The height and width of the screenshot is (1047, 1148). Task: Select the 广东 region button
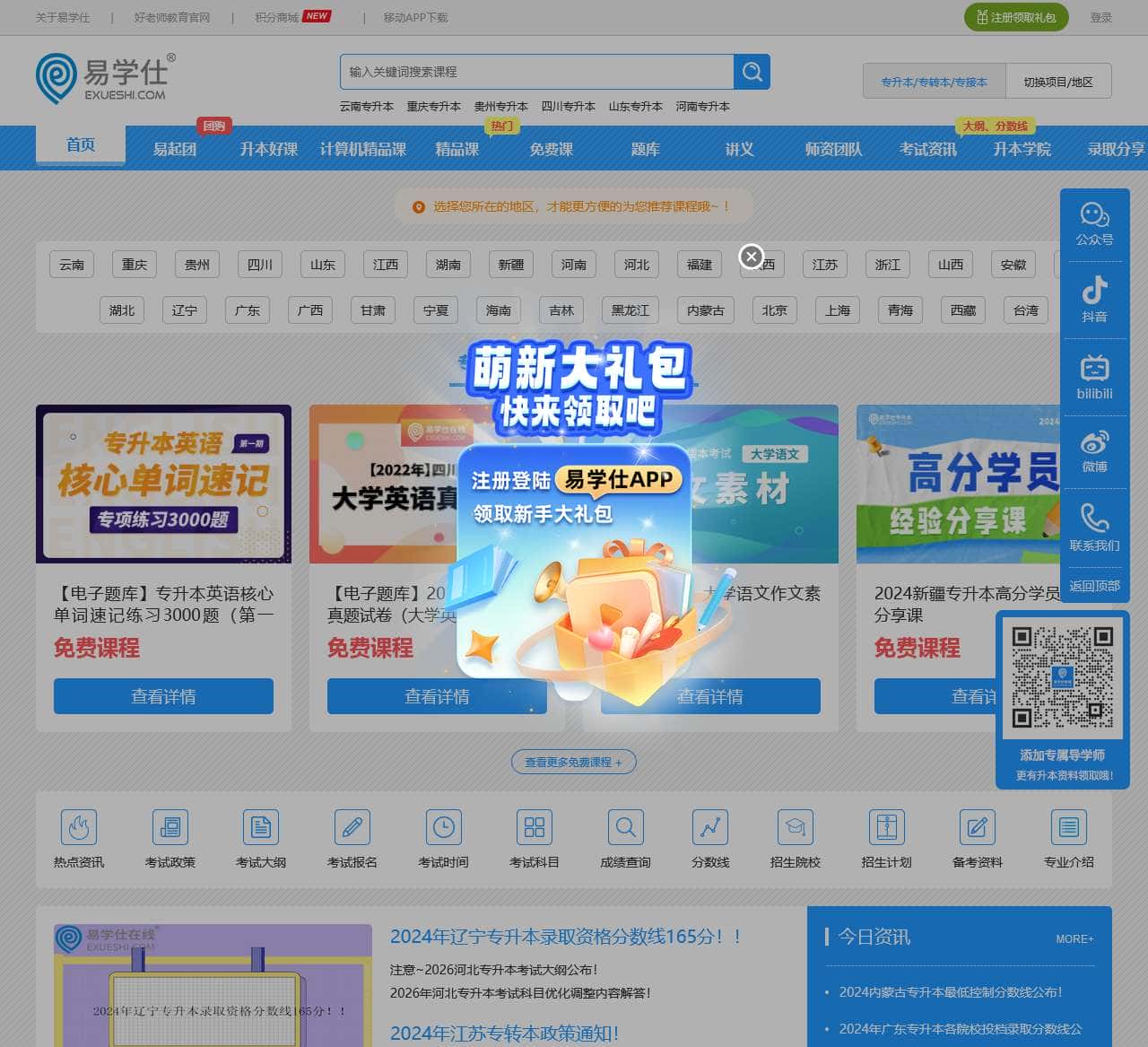point(248,310)
